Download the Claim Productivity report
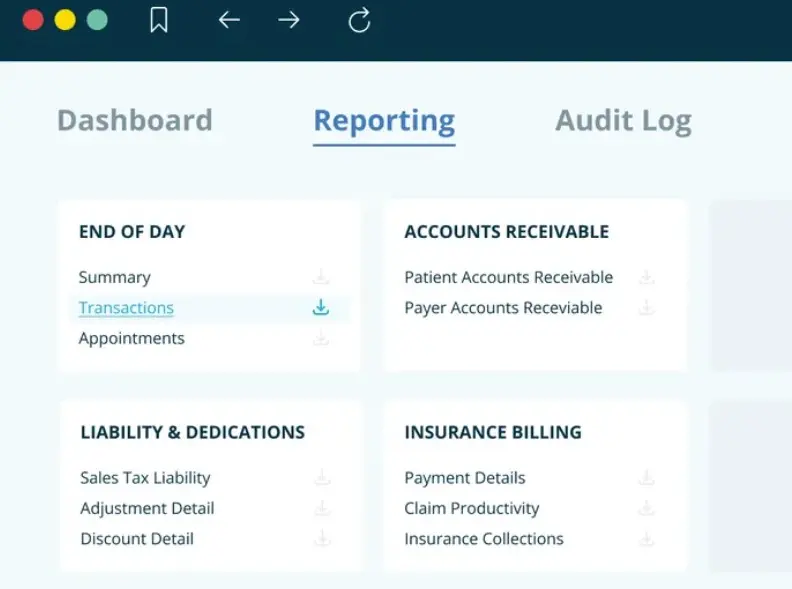 pos(647,508)
